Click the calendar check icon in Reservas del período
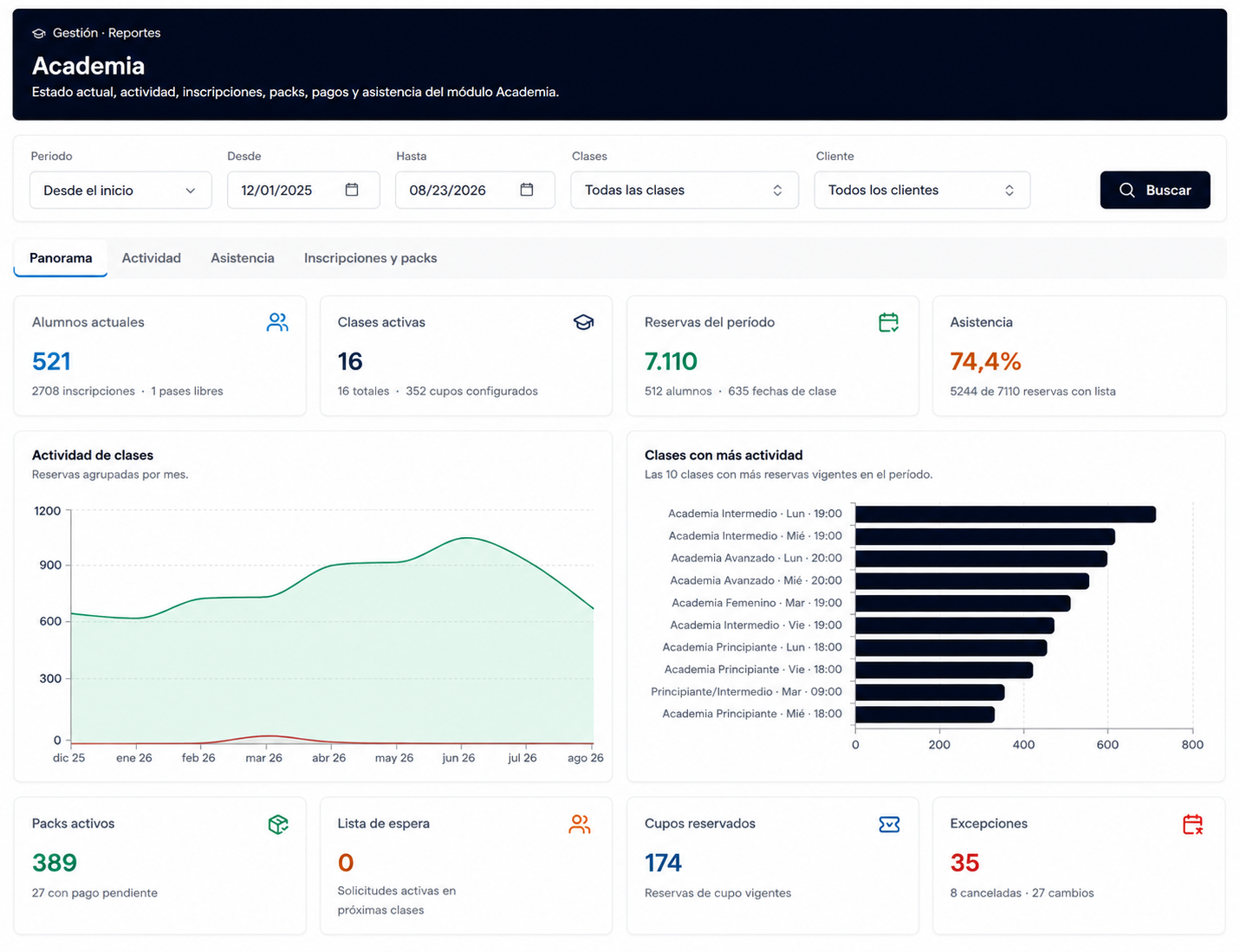 pos(889,322)
